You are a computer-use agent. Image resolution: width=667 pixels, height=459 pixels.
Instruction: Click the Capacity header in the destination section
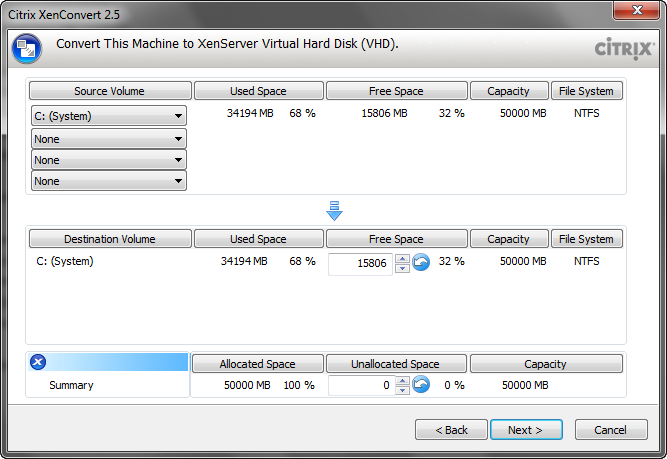(x=509, y=239)
